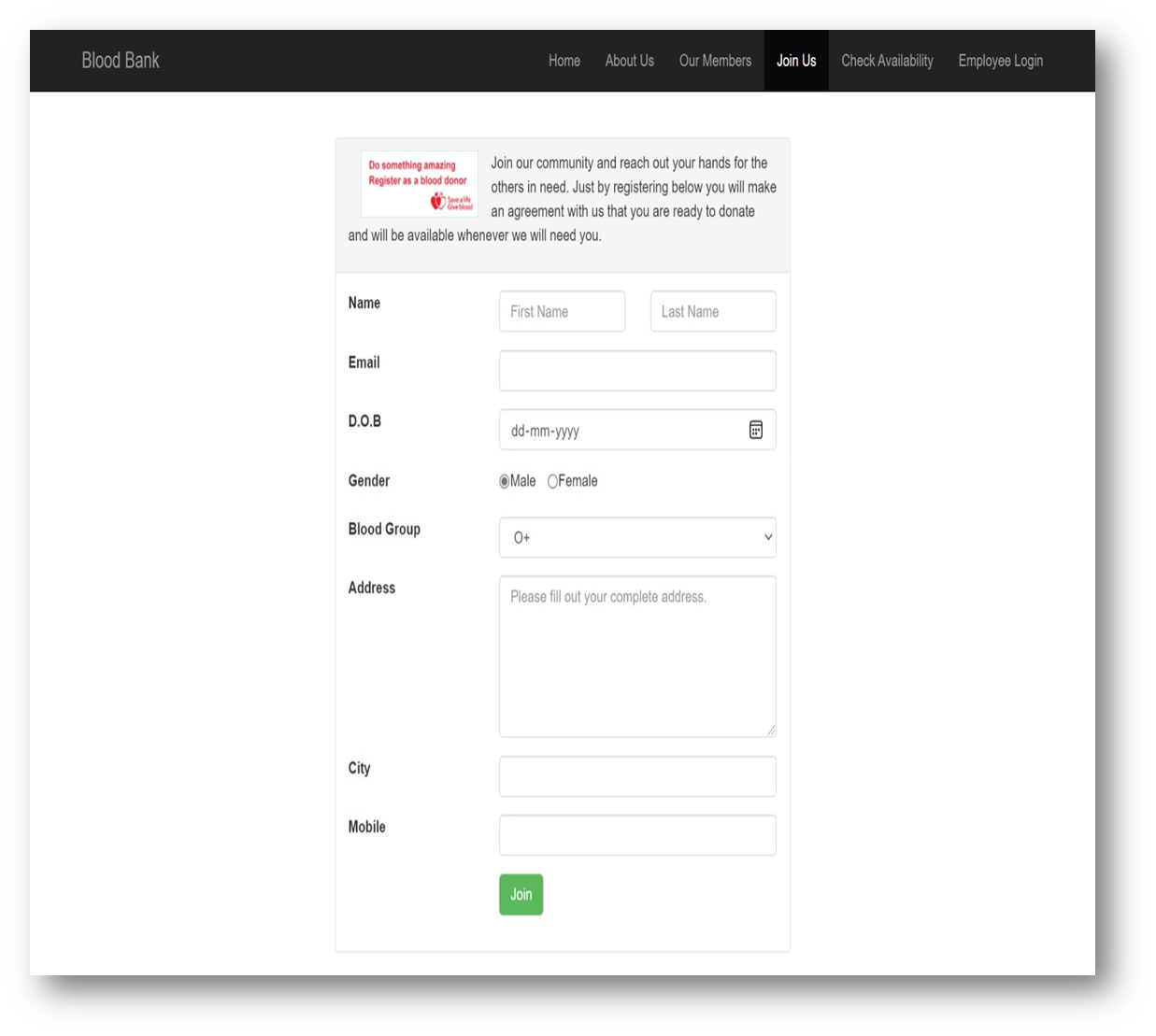1156x1036 pixels.
Task: Select the Male gender radio button
Action: (x=504, y=481)
